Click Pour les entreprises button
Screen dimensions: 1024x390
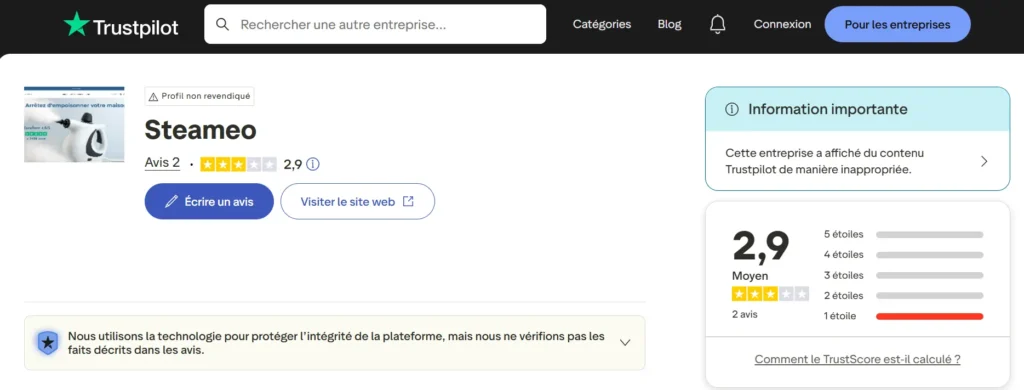pyautogui.click(x=897, y=24)
